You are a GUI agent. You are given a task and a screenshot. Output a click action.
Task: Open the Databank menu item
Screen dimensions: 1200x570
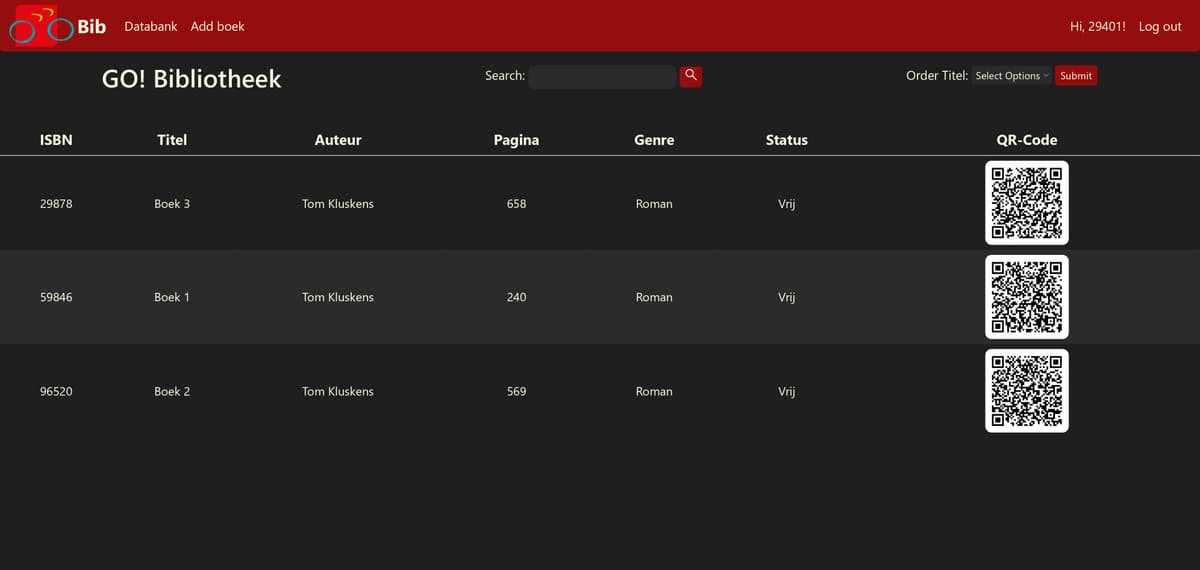click(x=150, y=26)
